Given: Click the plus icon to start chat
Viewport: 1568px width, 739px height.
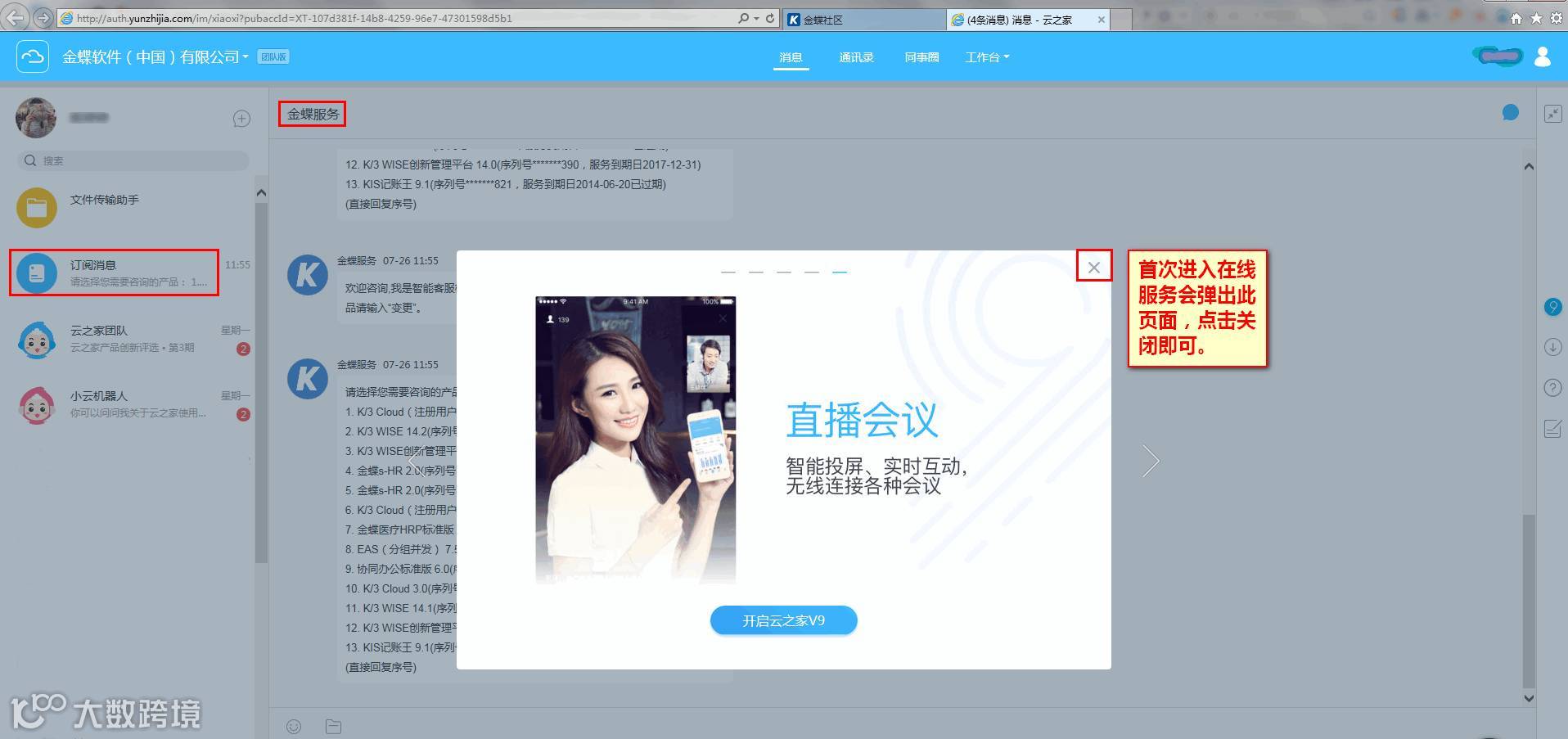Looking at the screenshot, I should [x=241, y=119].
